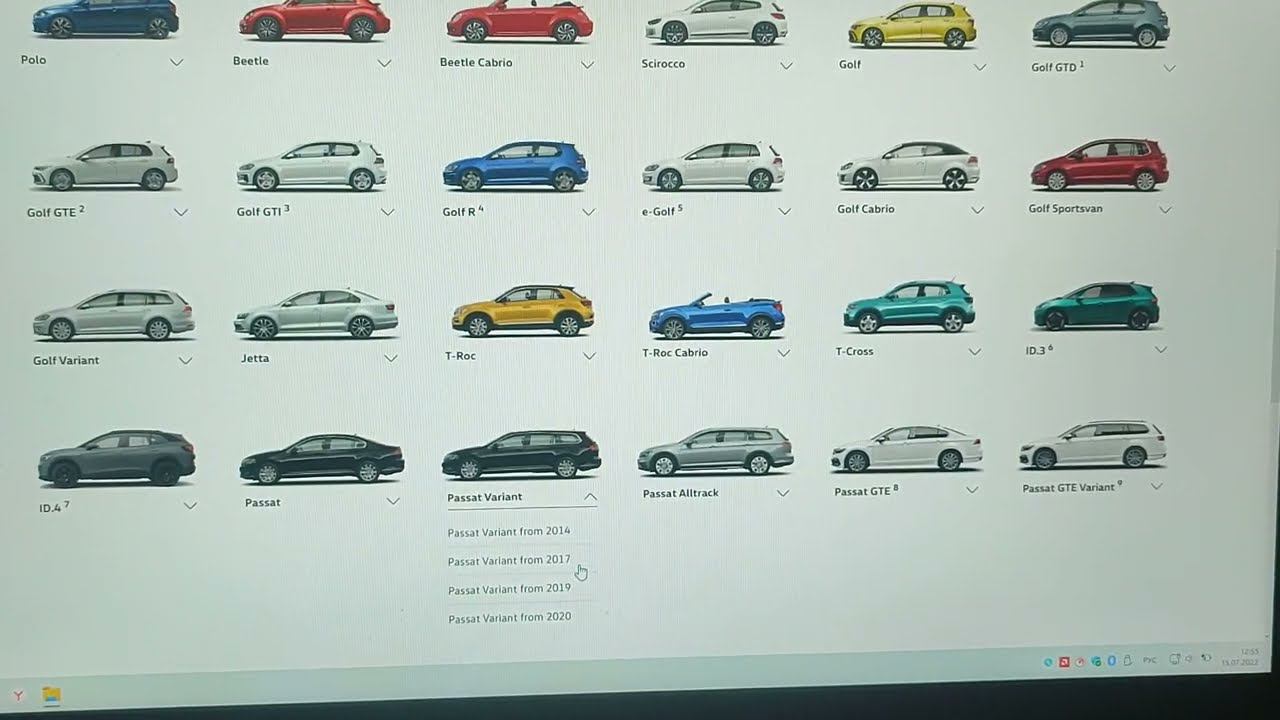Click the blue Polo car image
Image resolution: width=1280 pixels, height=720 pixels.
pos(105,19)
